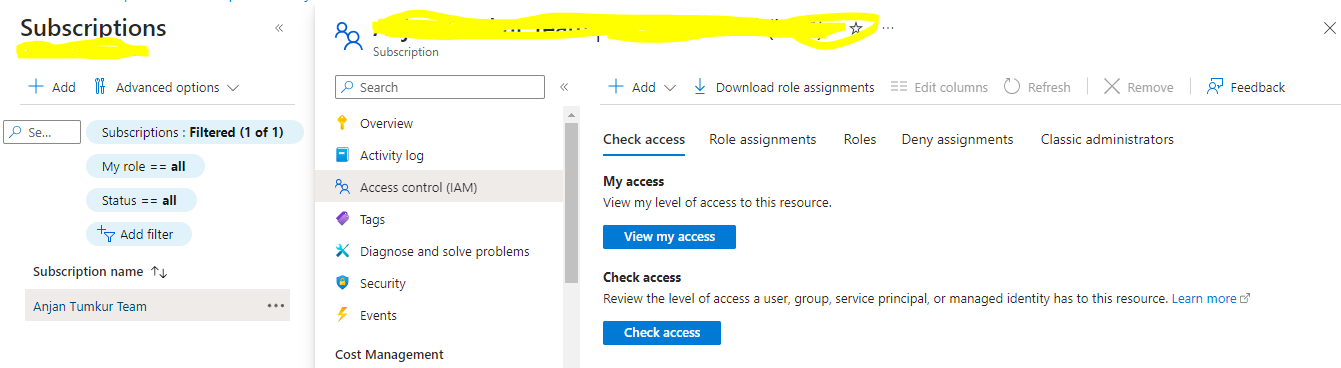The image size is (1341, 368).
Task: Open the Status == all filter
Action: [141, 200]
